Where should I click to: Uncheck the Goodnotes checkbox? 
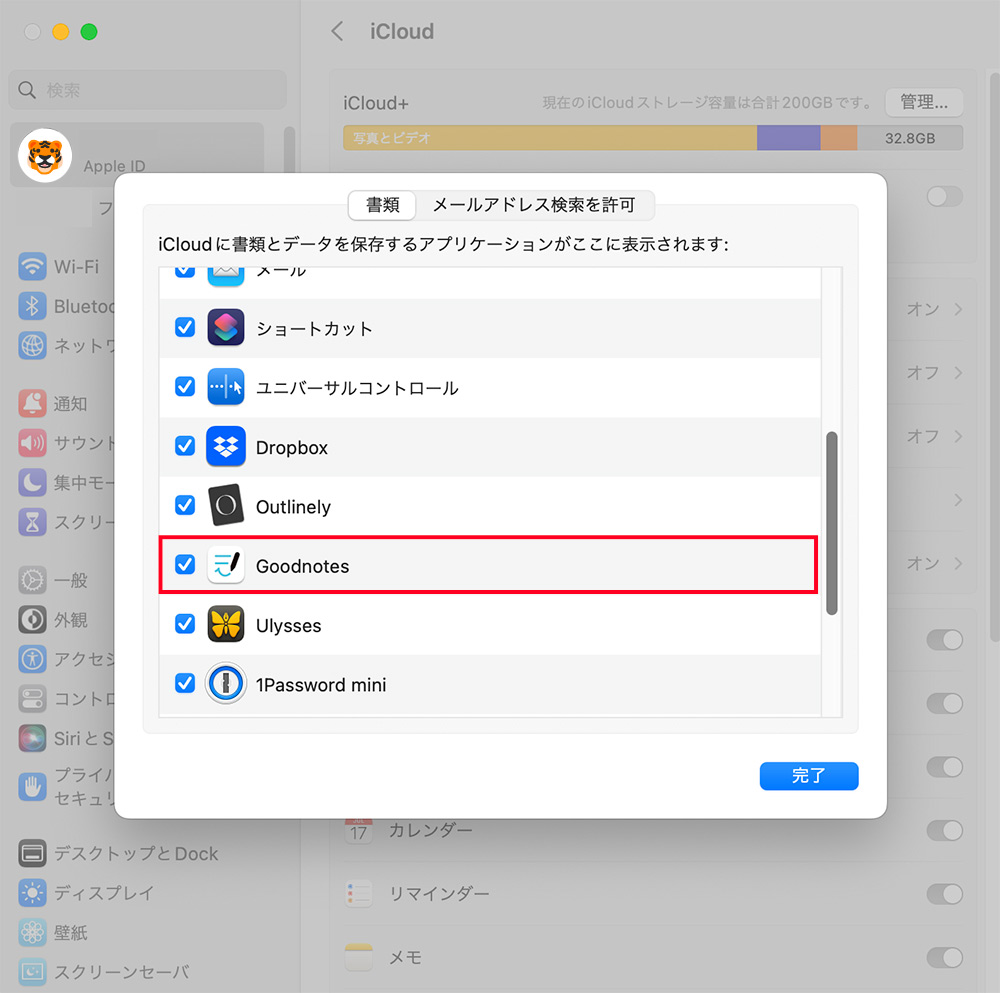tap(185, 564)
